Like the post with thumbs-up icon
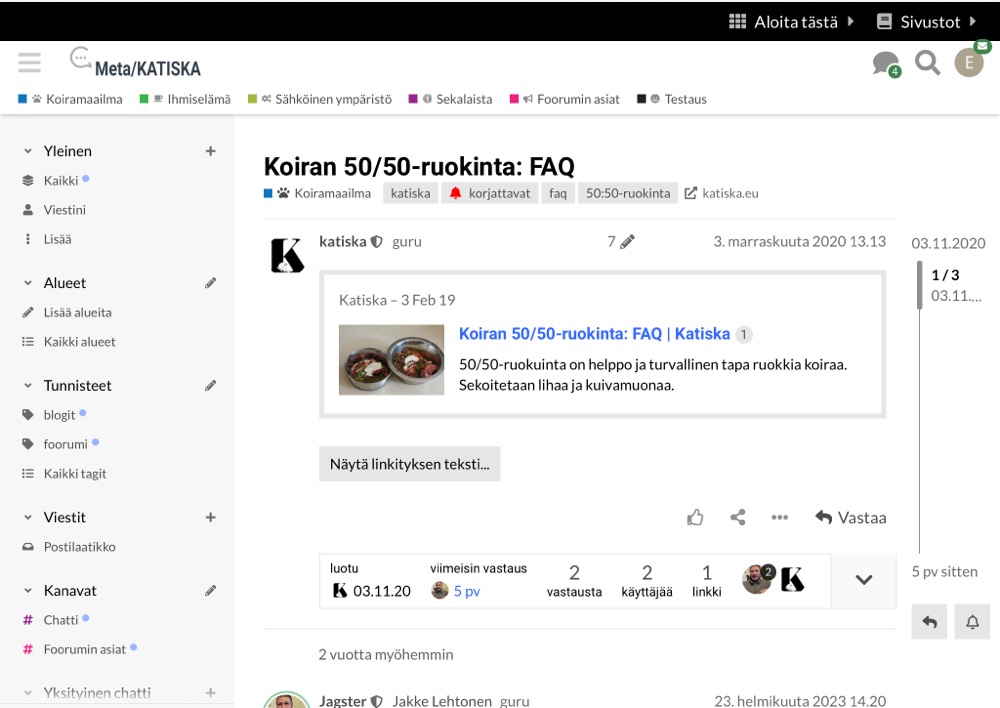 [x=695, y=517]
